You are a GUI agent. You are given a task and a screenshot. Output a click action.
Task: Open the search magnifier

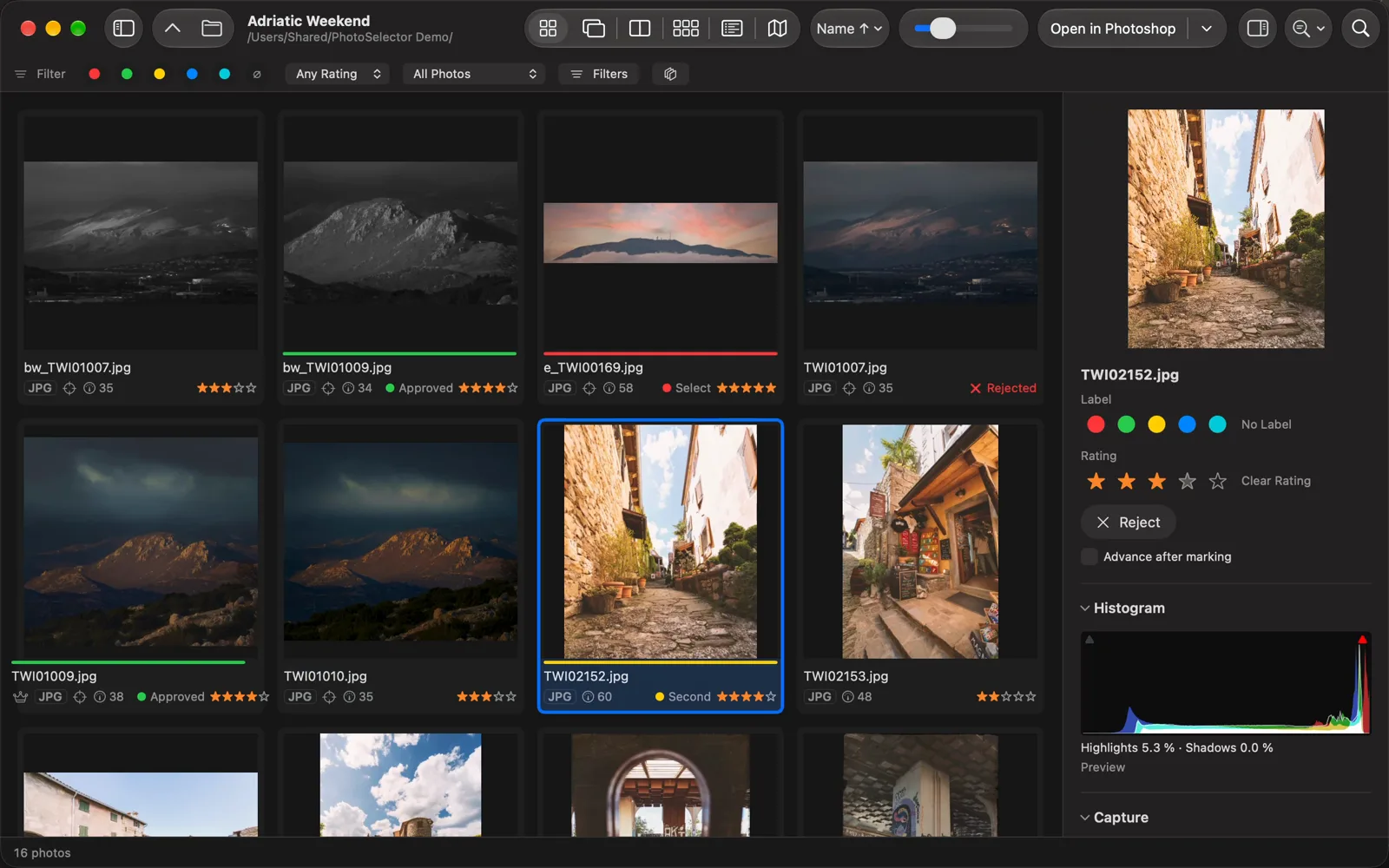(1360, 29)
